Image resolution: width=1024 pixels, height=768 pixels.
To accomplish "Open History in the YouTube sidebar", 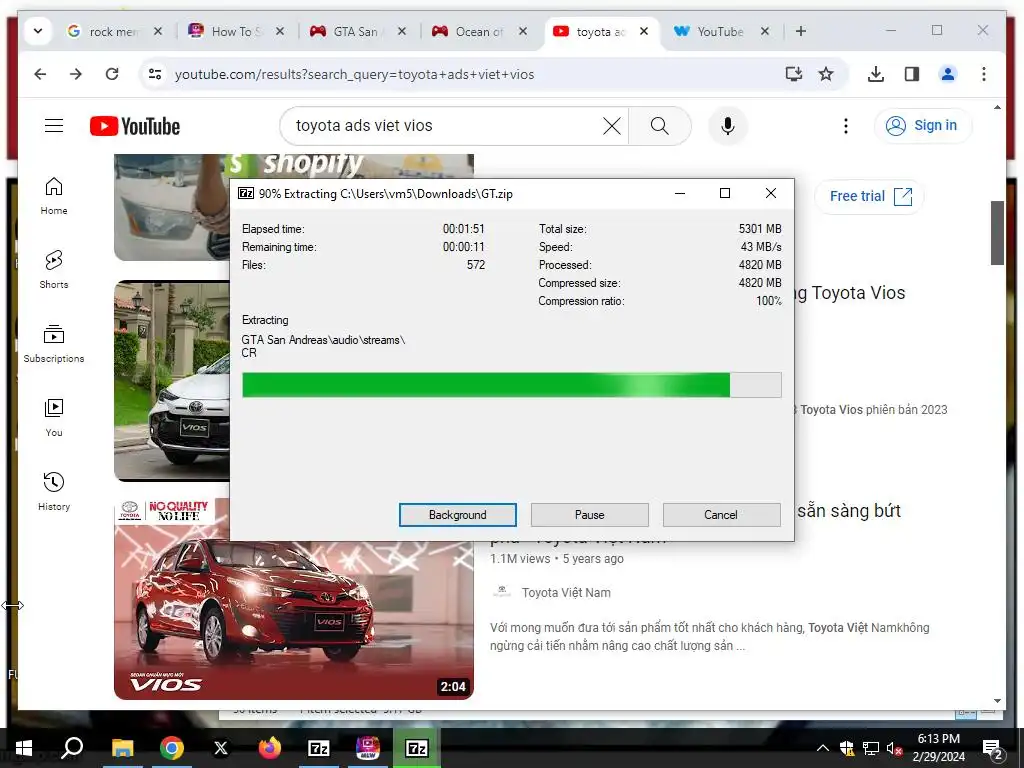I will coord(54,492).
